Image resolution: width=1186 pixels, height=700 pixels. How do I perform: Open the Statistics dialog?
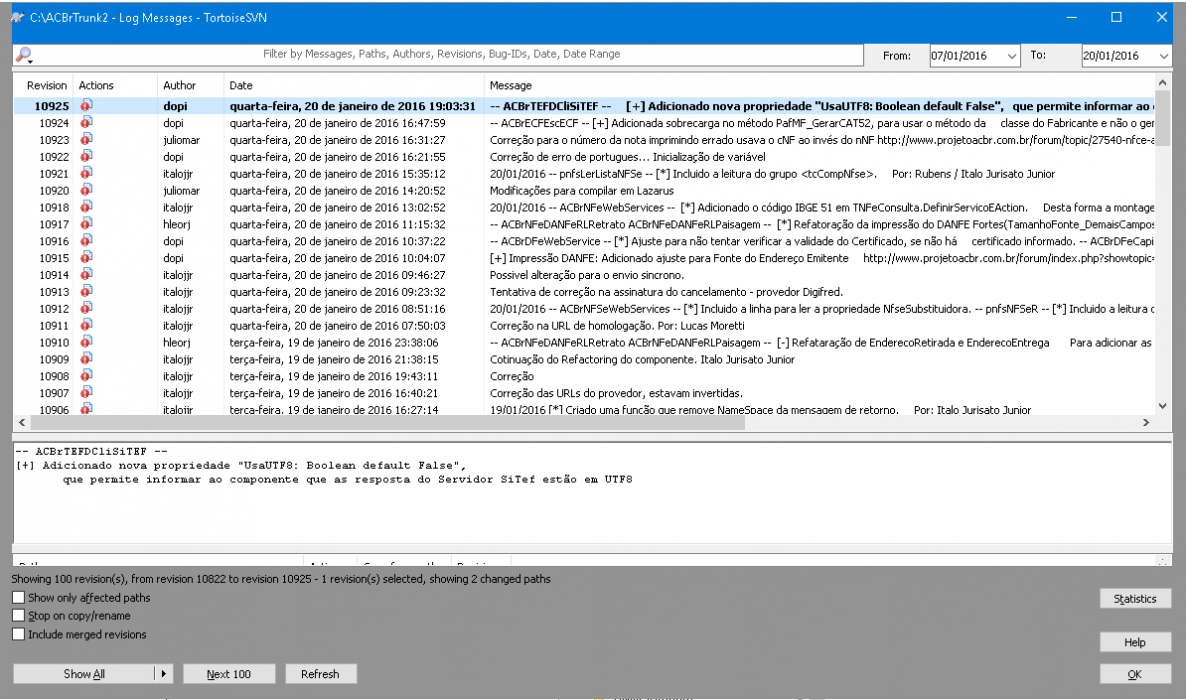coord(1135,599)
